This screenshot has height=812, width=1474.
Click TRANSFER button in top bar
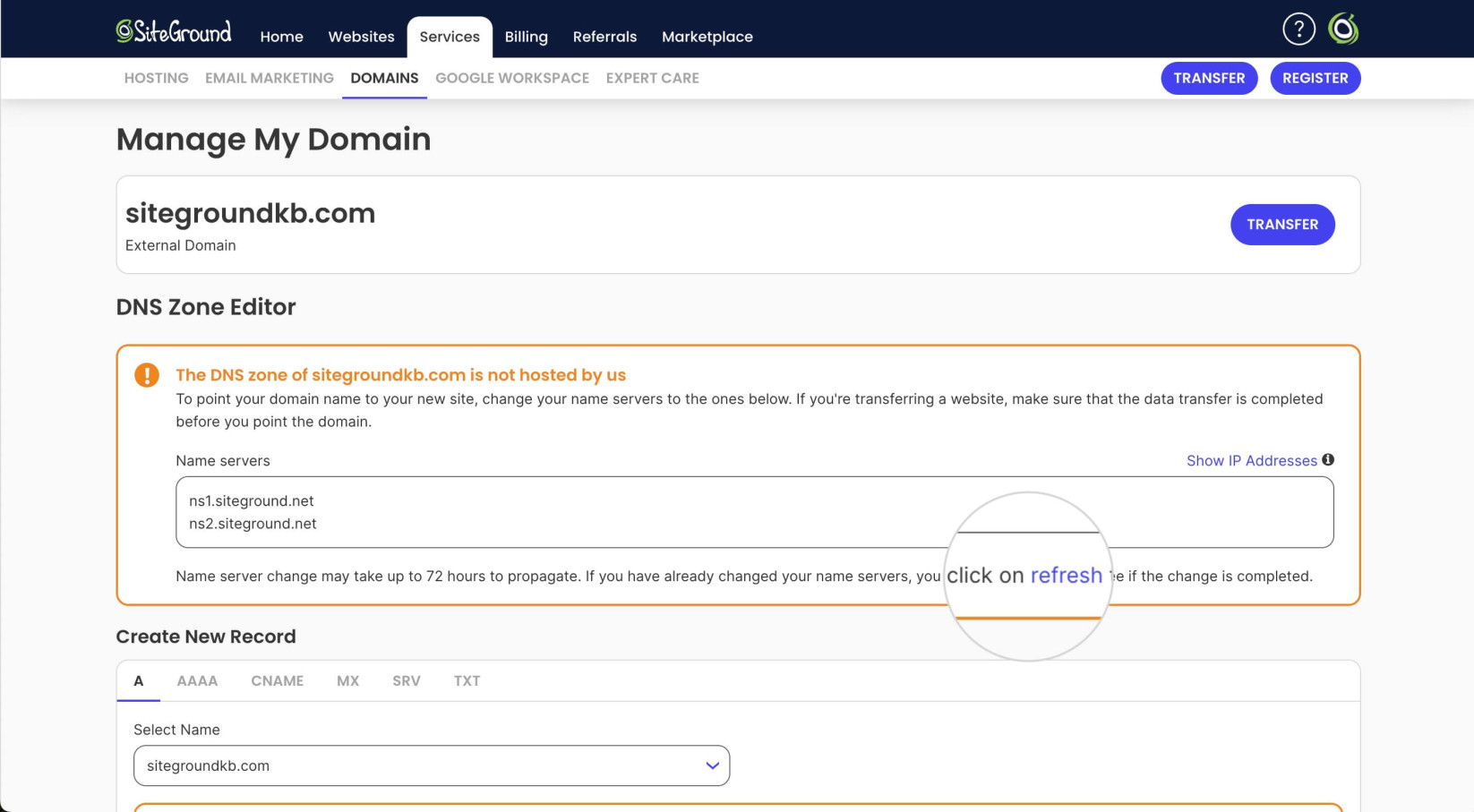(x=1209, y=78)
